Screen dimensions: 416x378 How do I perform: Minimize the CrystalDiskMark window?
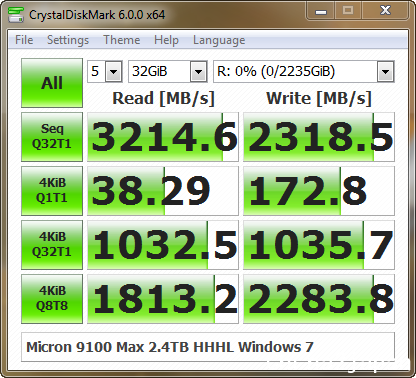pyautogui.click(x=320, y=11)
